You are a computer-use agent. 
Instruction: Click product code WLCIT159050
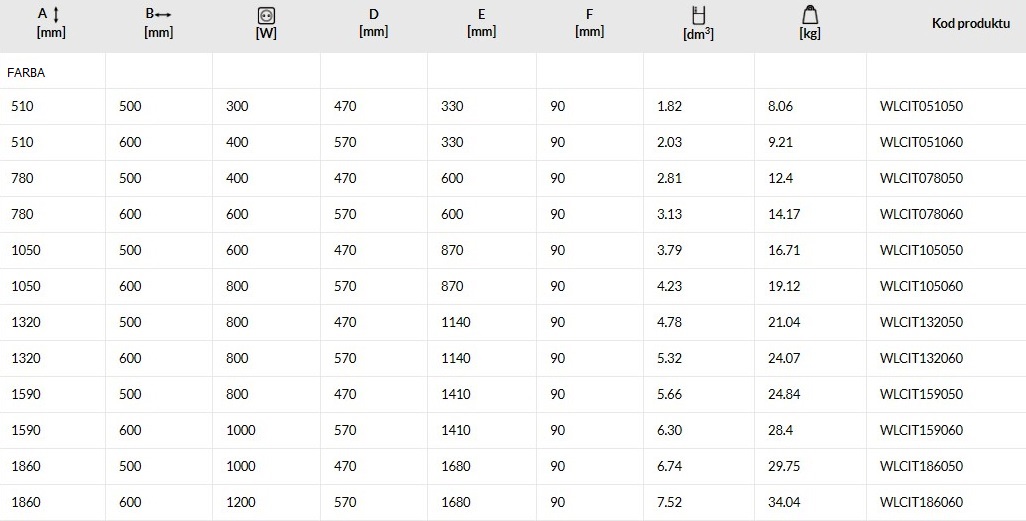pyautogui.click(x=921, y=394)
